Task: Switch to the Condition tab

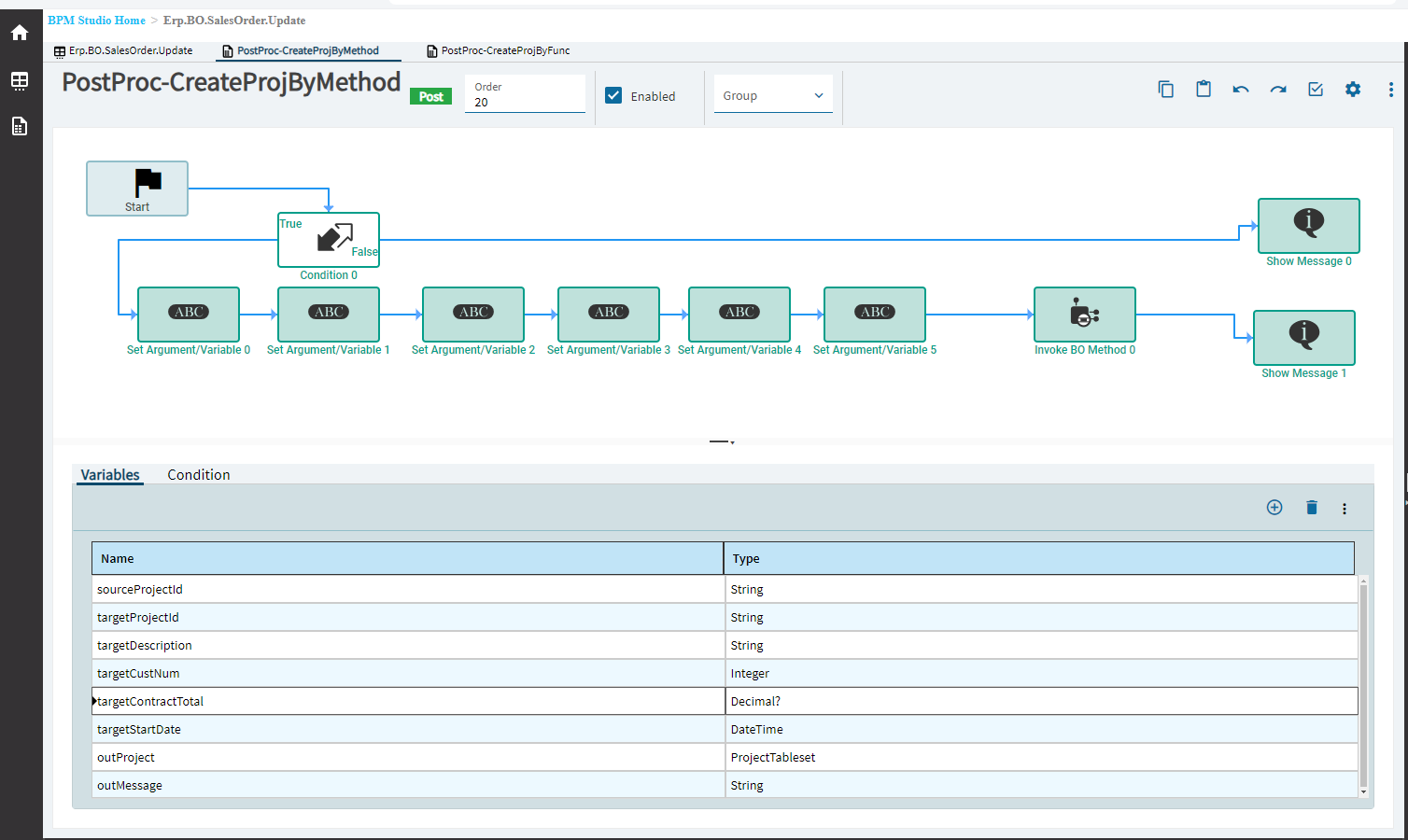Action: tap(198, 475)
